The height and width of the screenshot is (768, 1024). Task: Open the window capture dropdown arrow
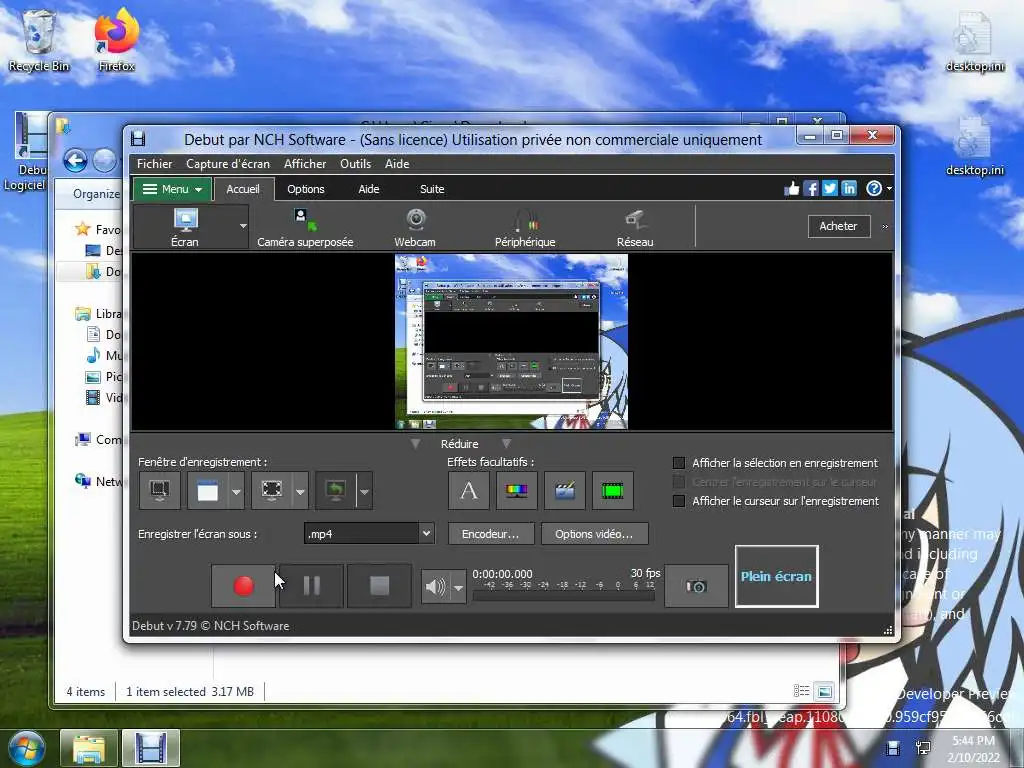click(x=236, y=490)
